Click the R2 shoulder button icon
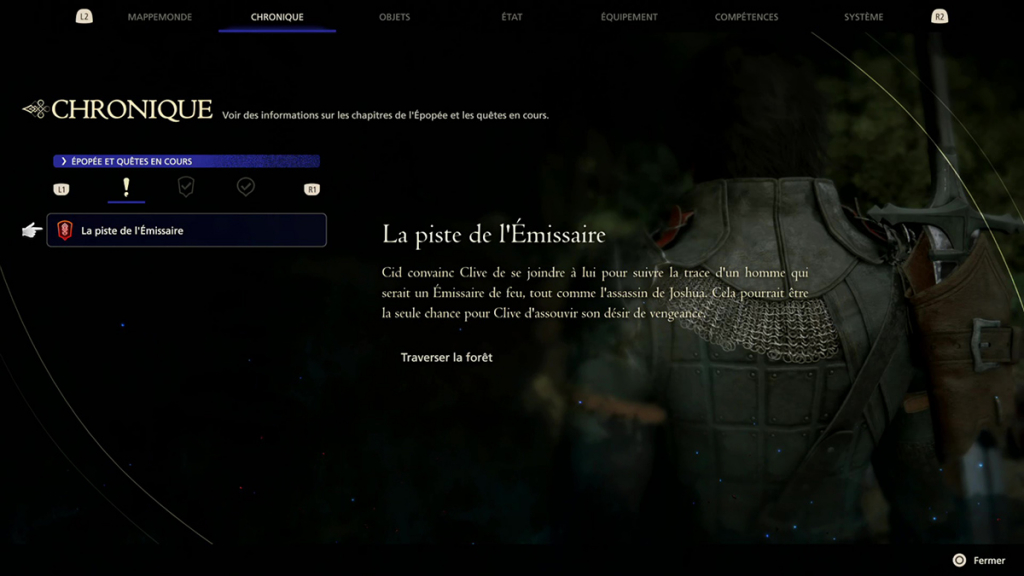 (x=939, y=16)
